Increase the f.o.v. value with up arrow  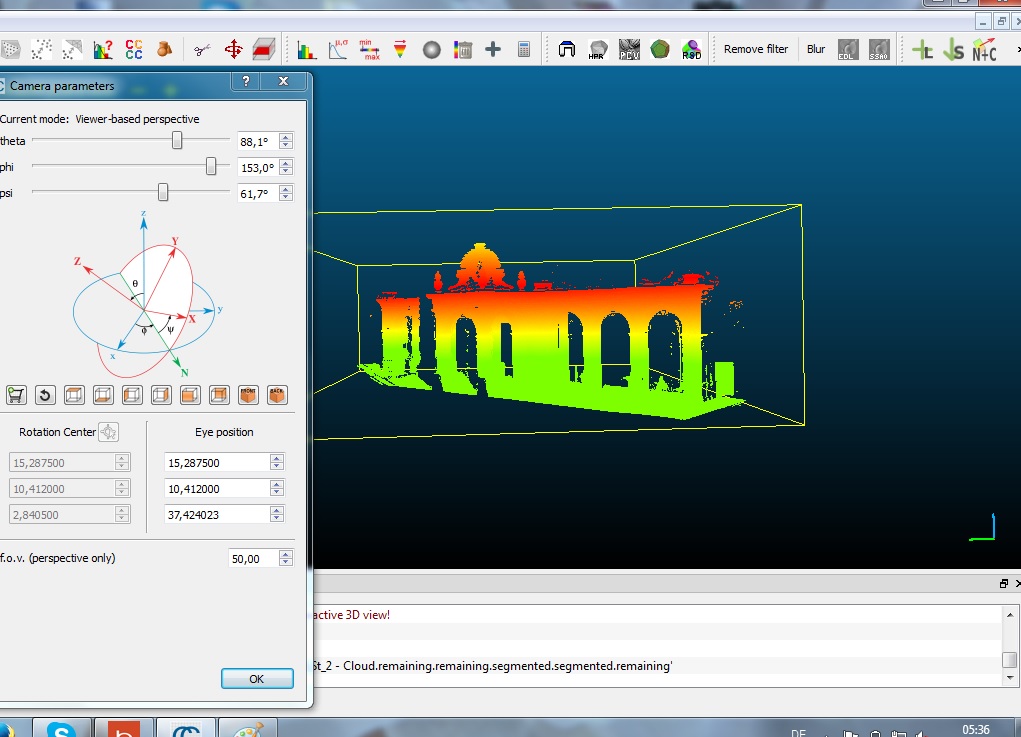coord(286,554)
